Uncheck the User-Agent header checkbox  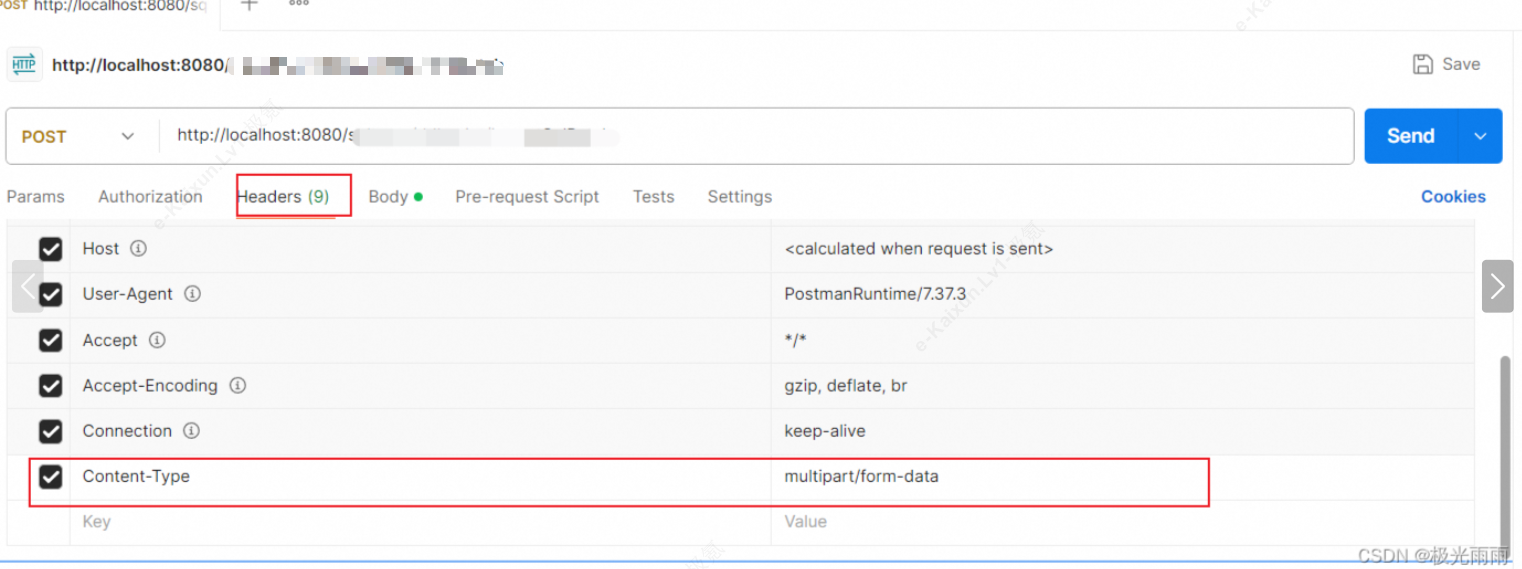(x=50, y=295)
